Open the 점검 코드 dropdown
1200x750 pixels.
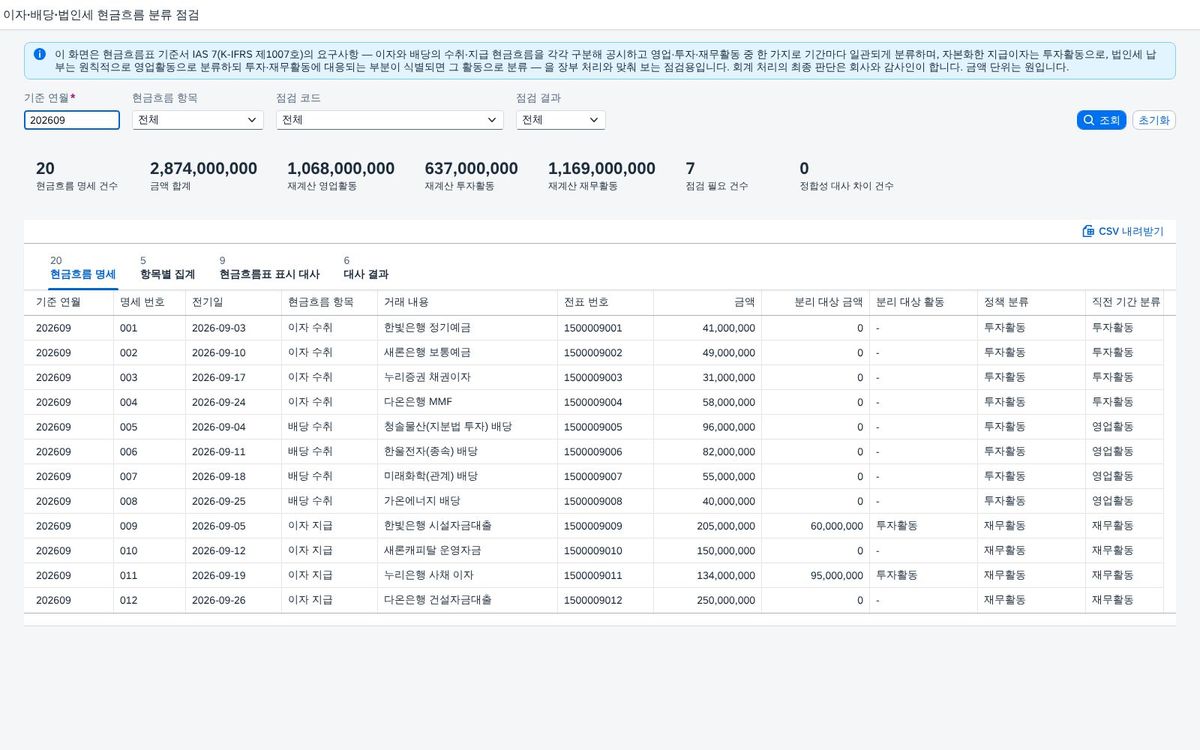click(x=390, y=120)
